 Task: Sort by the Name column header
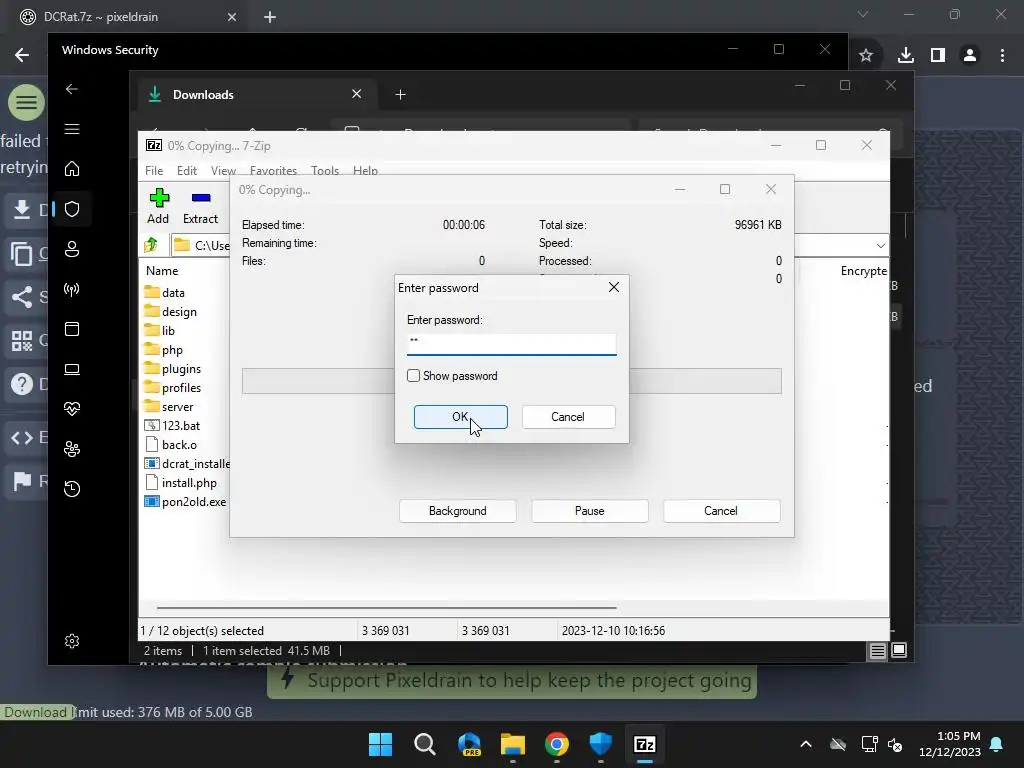[162, 270]
